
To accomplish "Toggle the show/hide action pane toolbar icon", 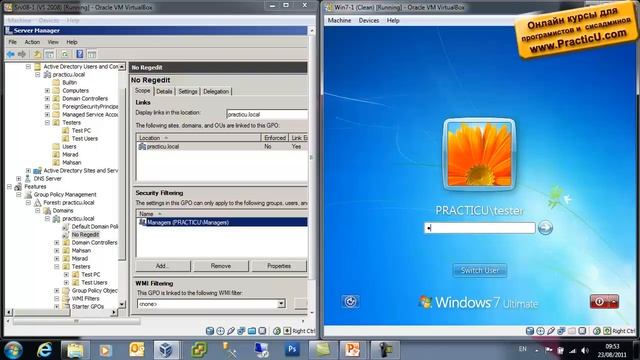I will point(92,54).
